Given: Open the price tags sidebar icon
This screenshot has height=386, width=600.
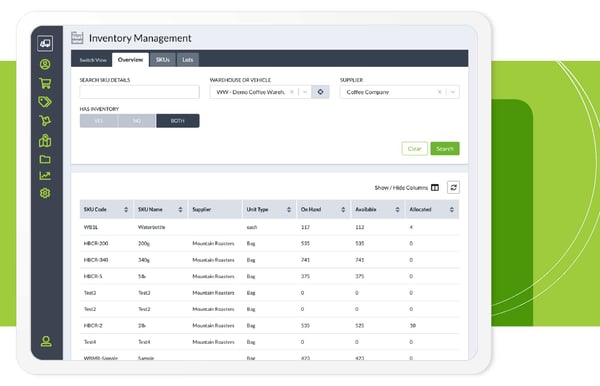Looking at the screenshot, I should point(45,102).
